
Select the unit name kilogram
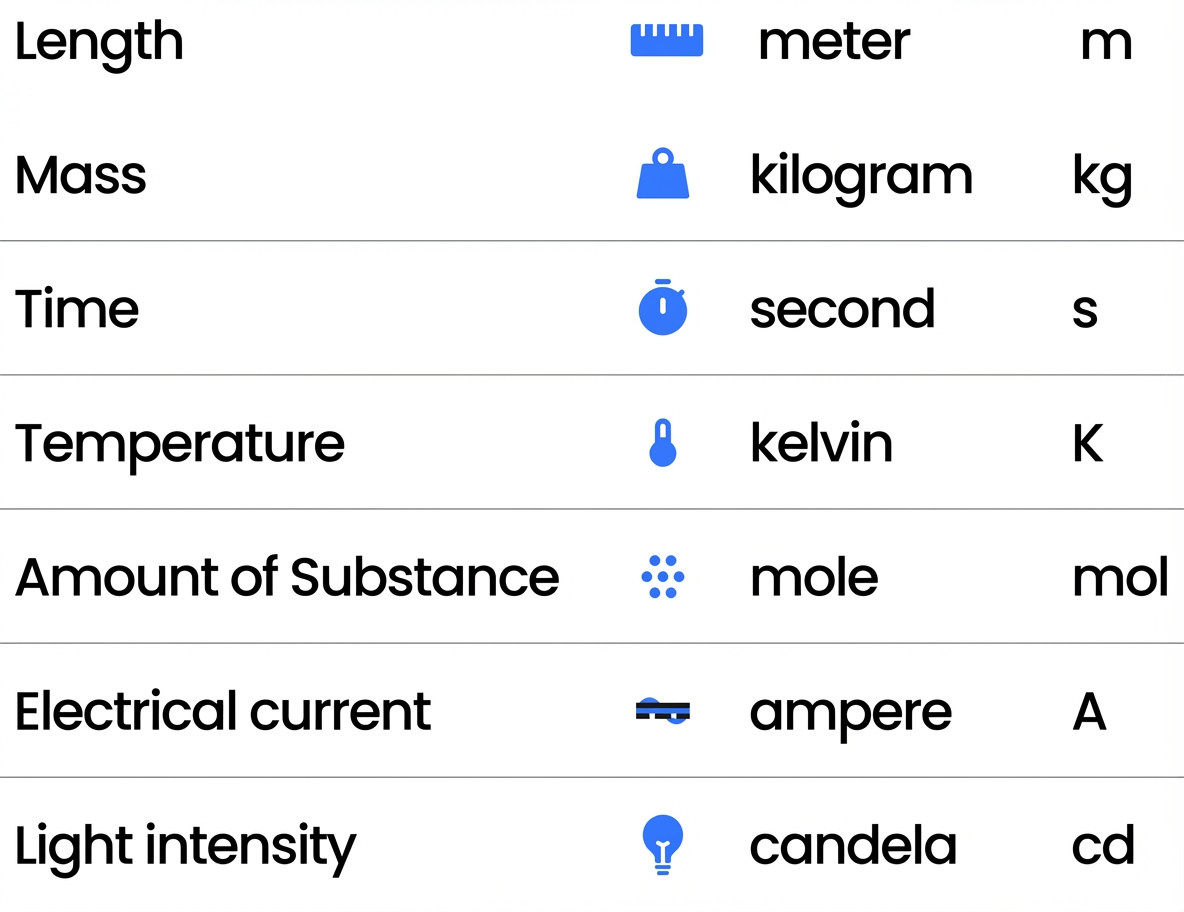[861, 177]
